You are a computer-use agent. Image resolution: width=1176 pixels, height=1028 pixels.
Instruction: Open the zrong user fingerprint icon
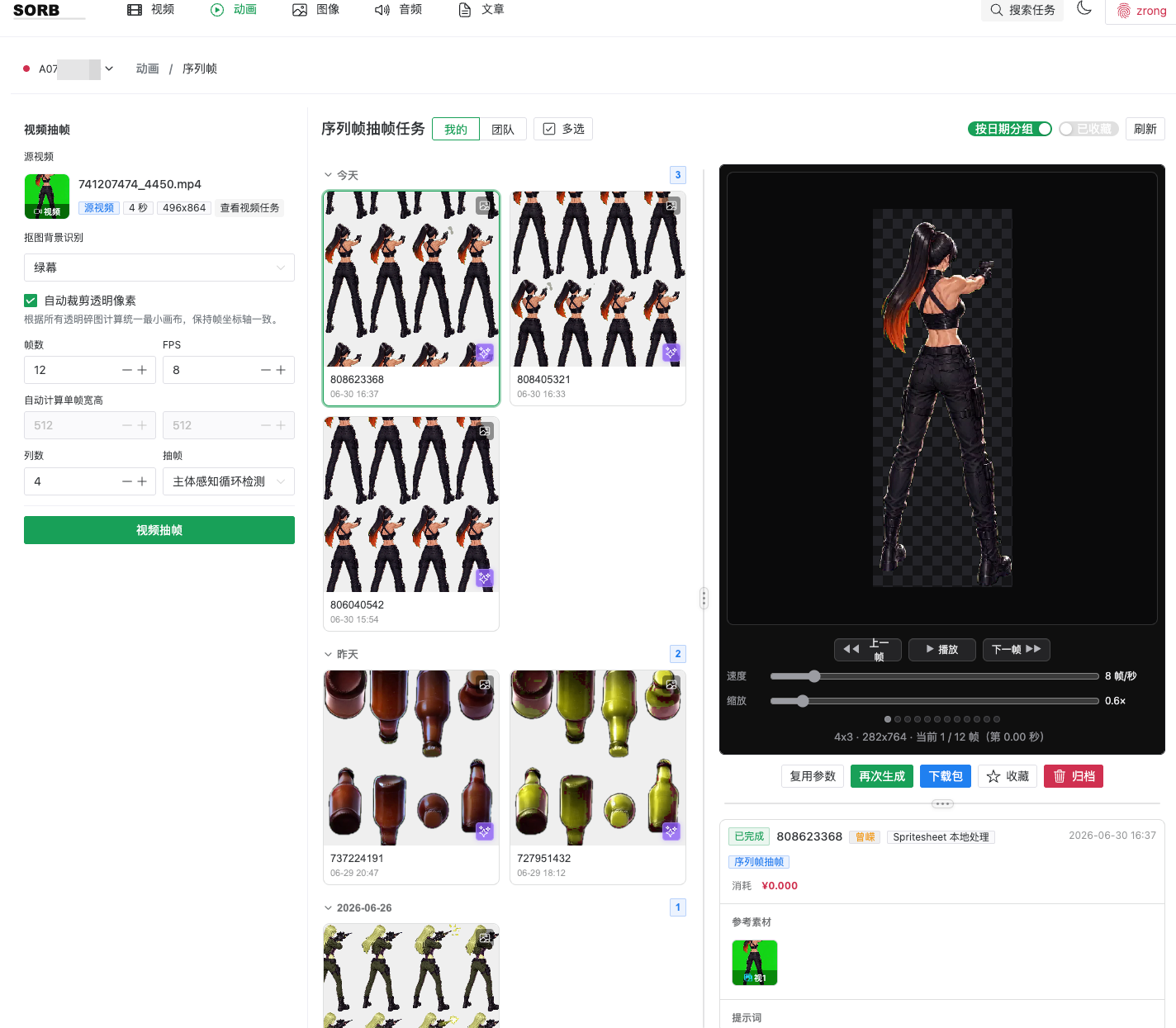tap(1124, 11)
